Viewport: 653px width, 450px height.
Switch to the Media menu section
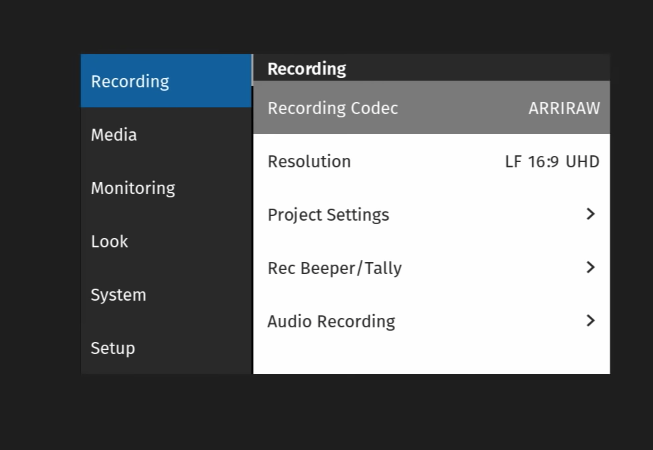pos(114,135)
